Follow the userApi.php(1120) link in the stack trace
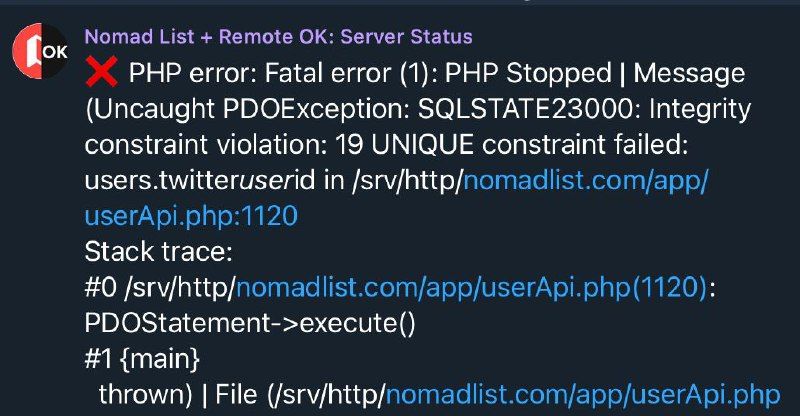 click(472, 288)
